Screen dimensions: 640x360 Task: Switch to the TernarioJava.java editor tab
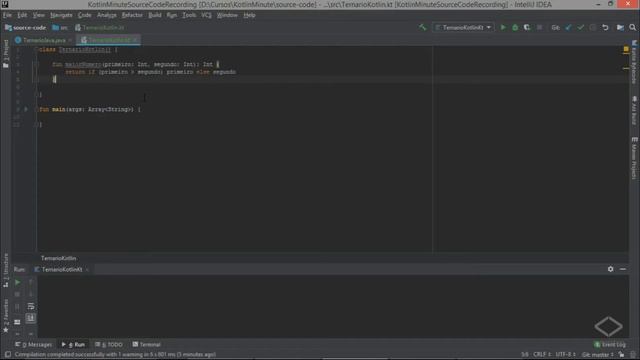tap(44, 40)
